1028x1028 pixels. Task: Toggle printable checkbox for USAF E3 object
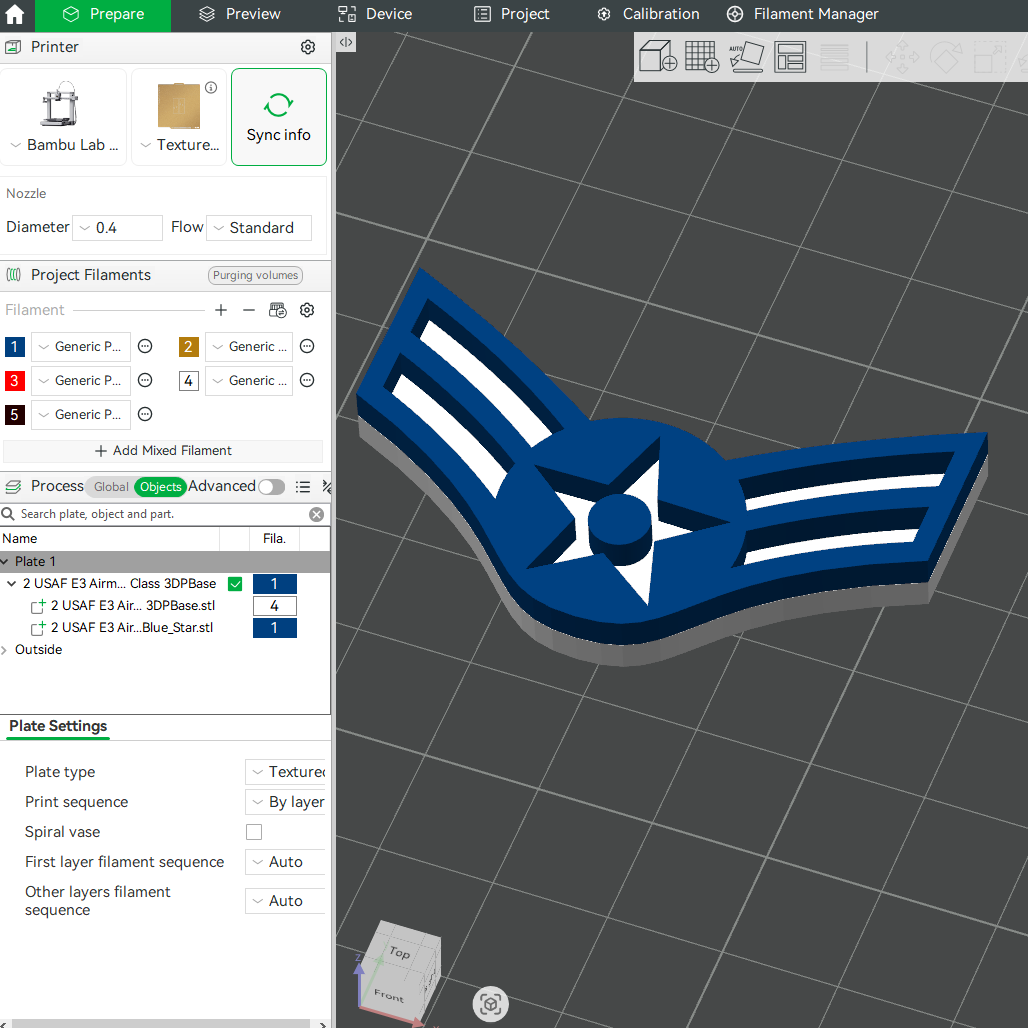pyautogui.click(x=235, y=583)
